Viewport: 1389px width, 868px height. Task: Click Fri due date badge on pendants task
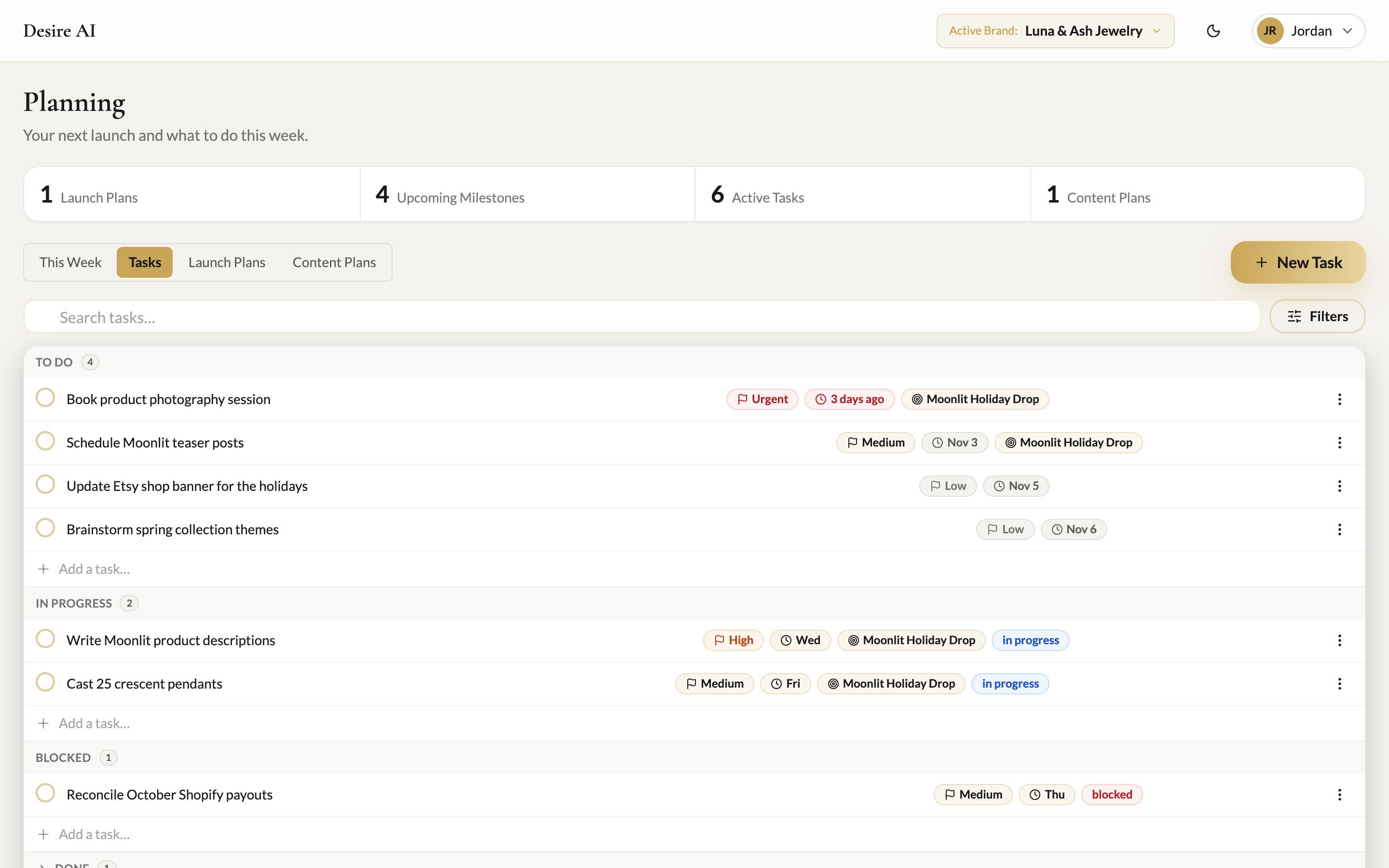coord(785,684)
